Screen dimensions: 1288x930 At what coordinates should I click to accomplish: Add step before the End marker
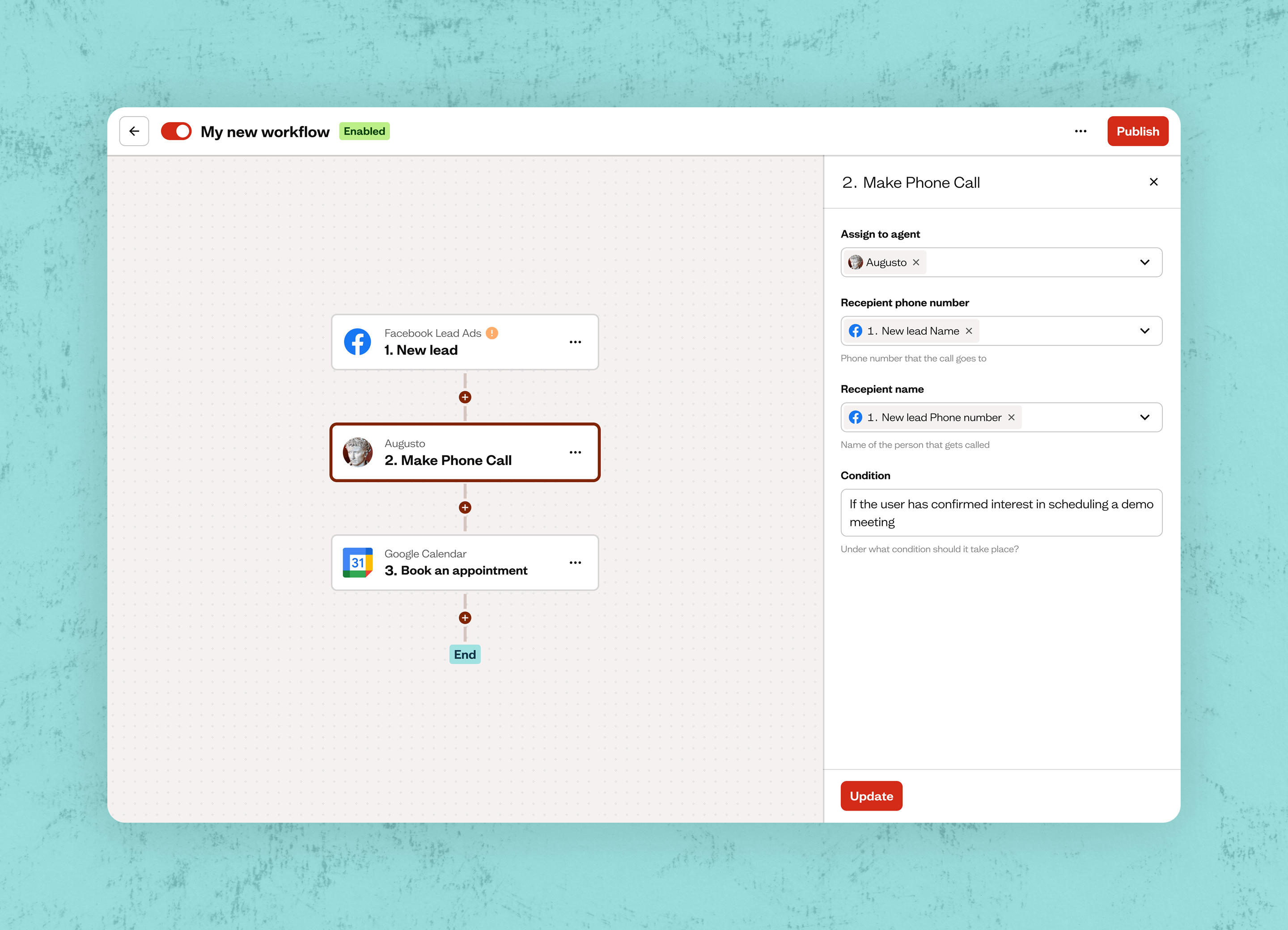click(465, 618)
